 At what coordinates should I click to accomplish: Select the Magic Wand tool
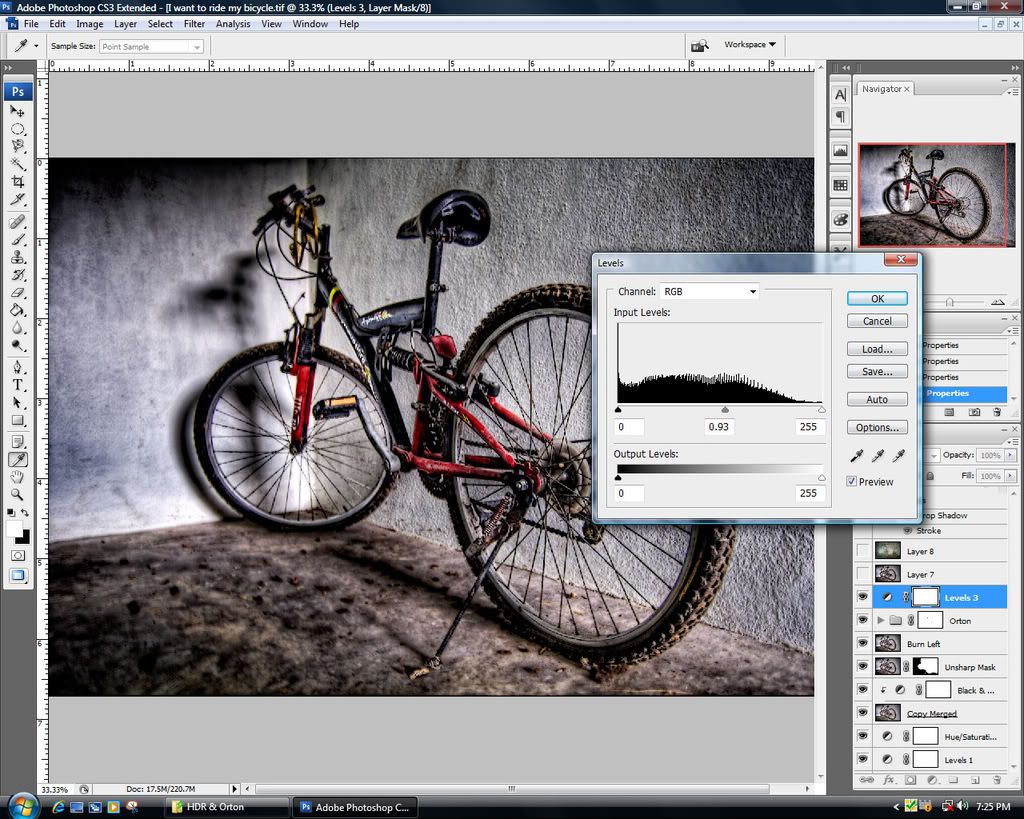[x=18, y=163]
